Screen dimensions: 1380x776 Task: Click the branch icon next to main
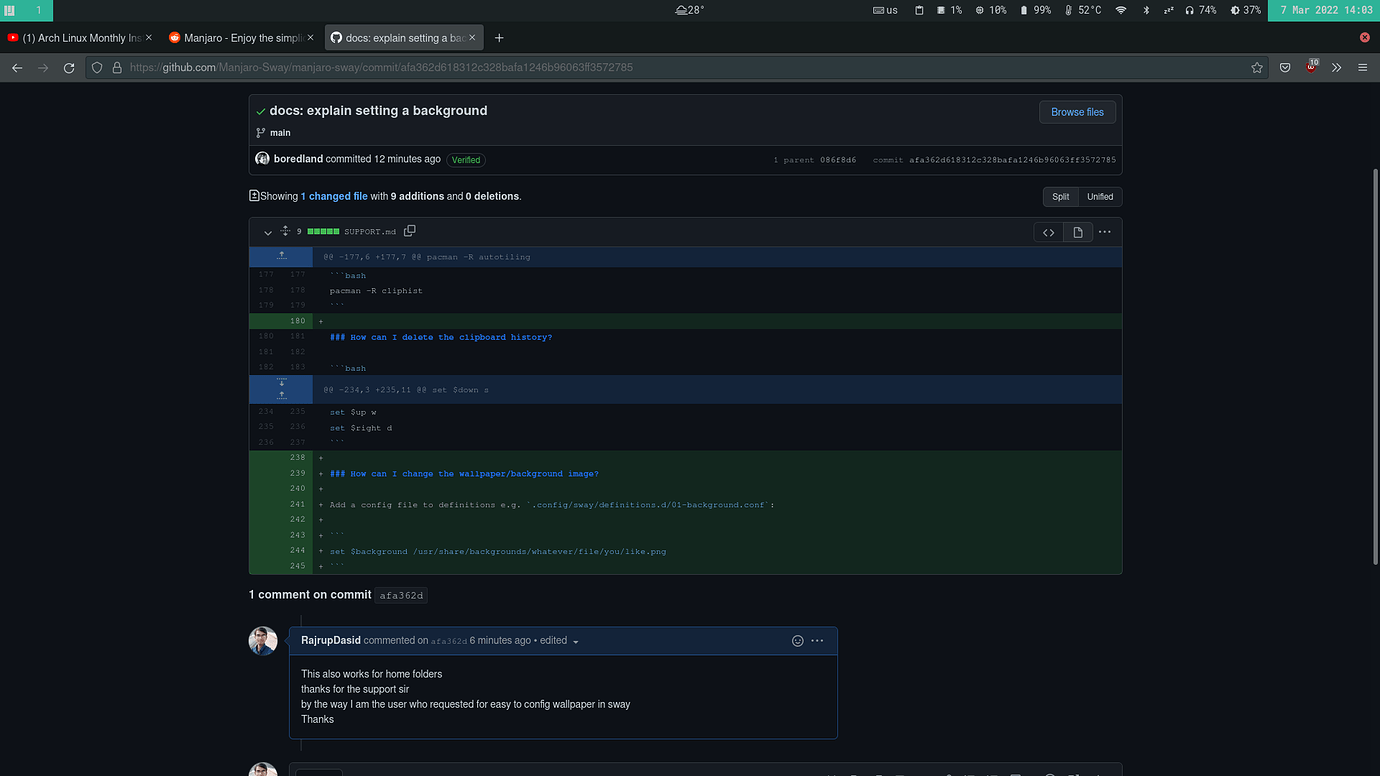[259, 132]
